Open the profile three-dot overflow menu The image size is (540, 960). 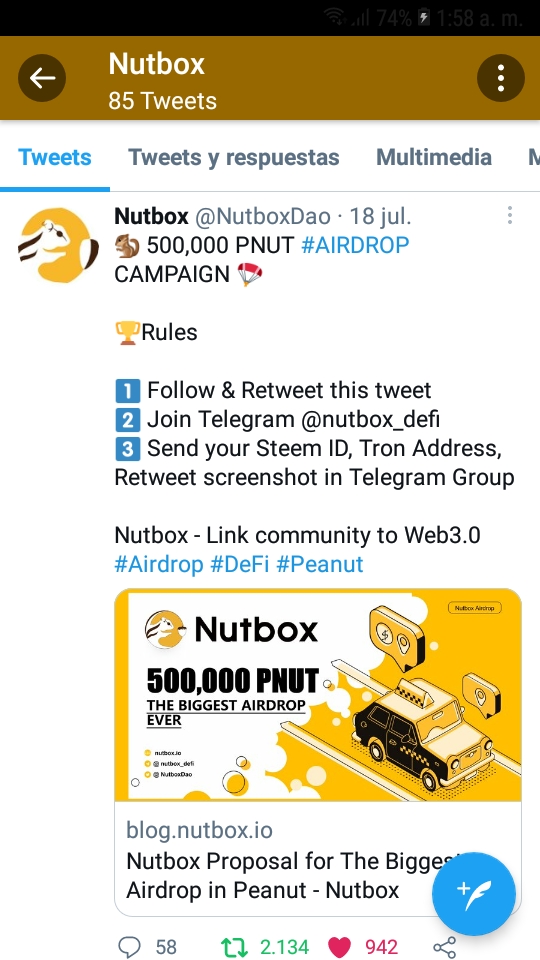point(500,78)
